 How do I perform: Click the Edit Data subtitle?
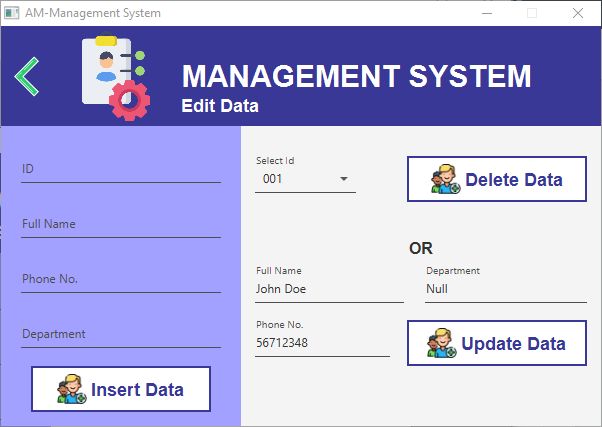pos(220,106)
